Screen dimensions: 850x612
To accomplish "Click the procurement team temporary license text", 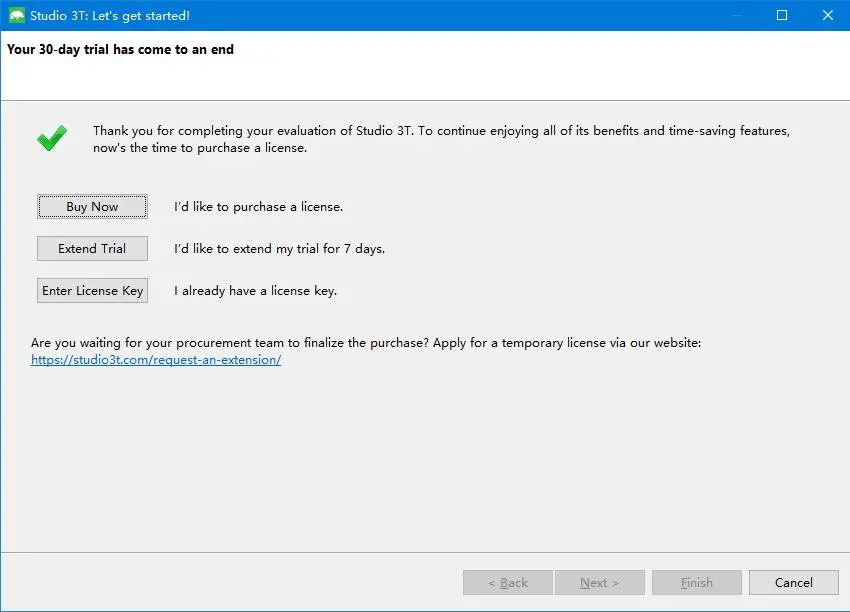I will tap(366, 343).
